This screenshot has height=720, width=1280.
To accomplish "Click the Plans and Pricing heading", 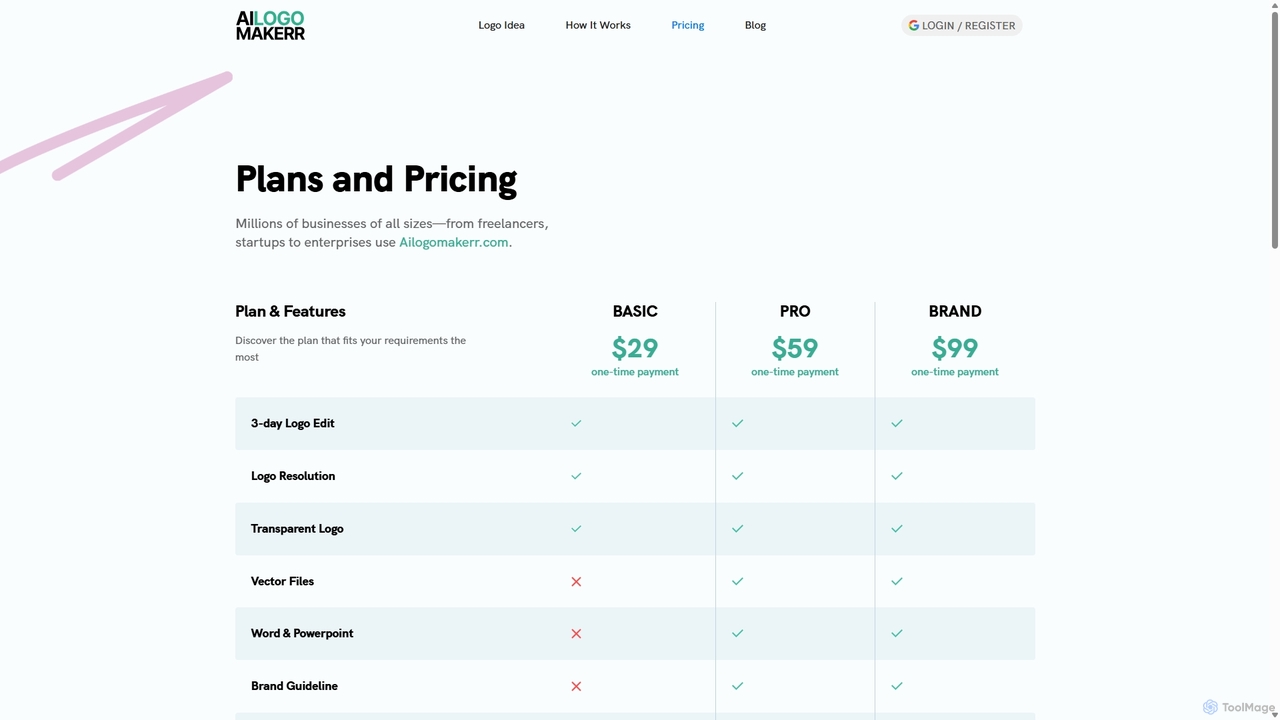I will [x=376, y=180].
